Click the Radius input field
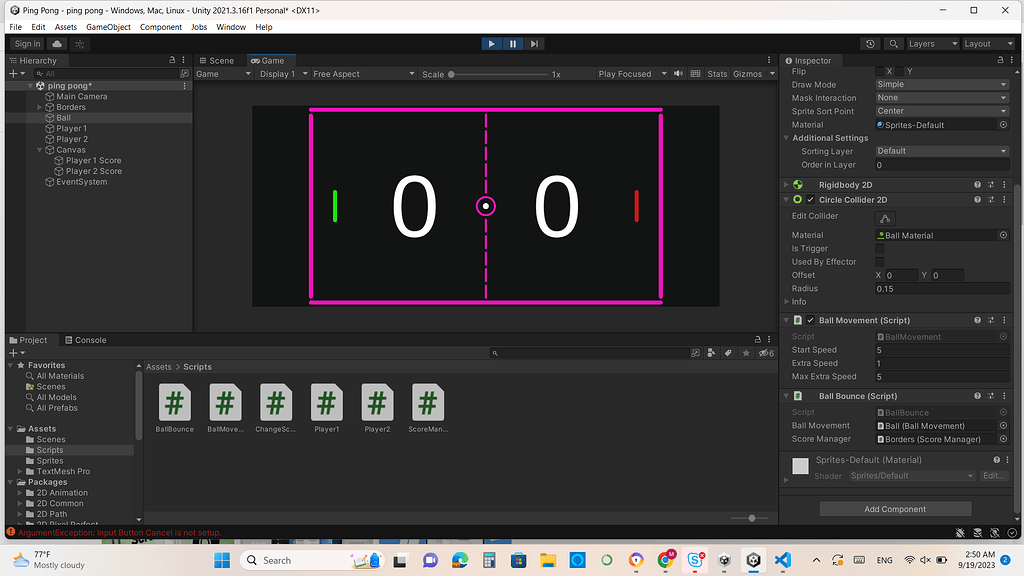 (941, 288)
